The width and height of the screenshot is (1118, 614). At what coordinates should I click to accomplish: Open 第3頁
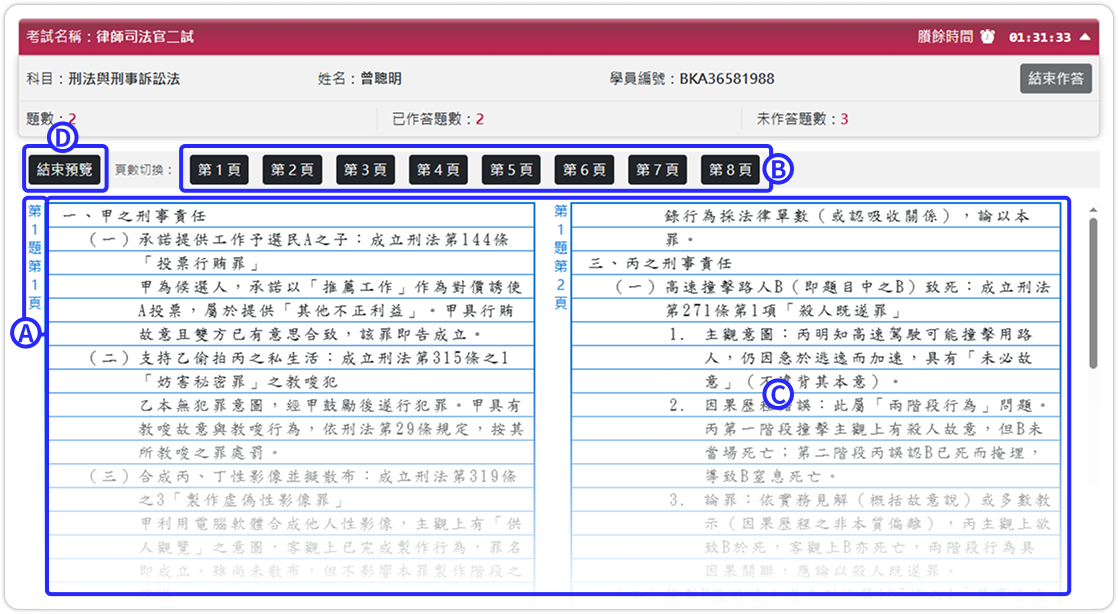pyautogui.click(x=363, y=169)
